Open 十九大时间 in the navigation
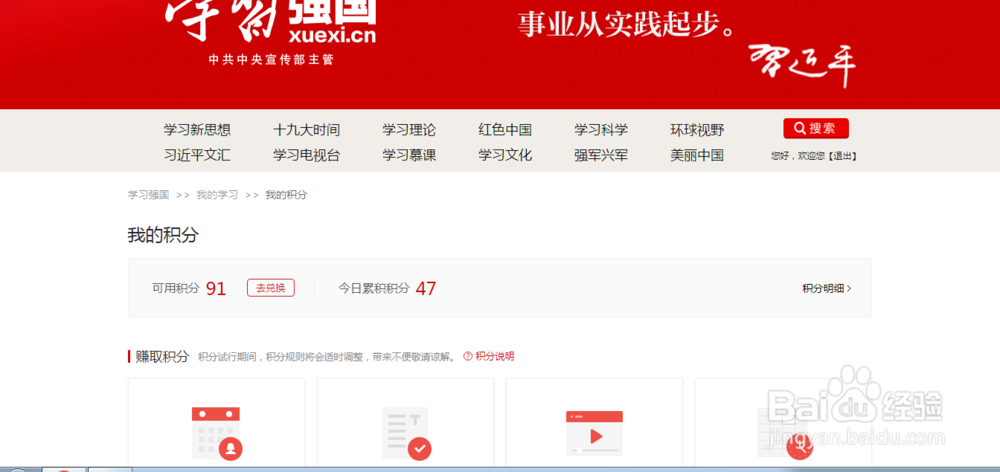Viewport: 1000px width, 472px height. pos(306,130)
